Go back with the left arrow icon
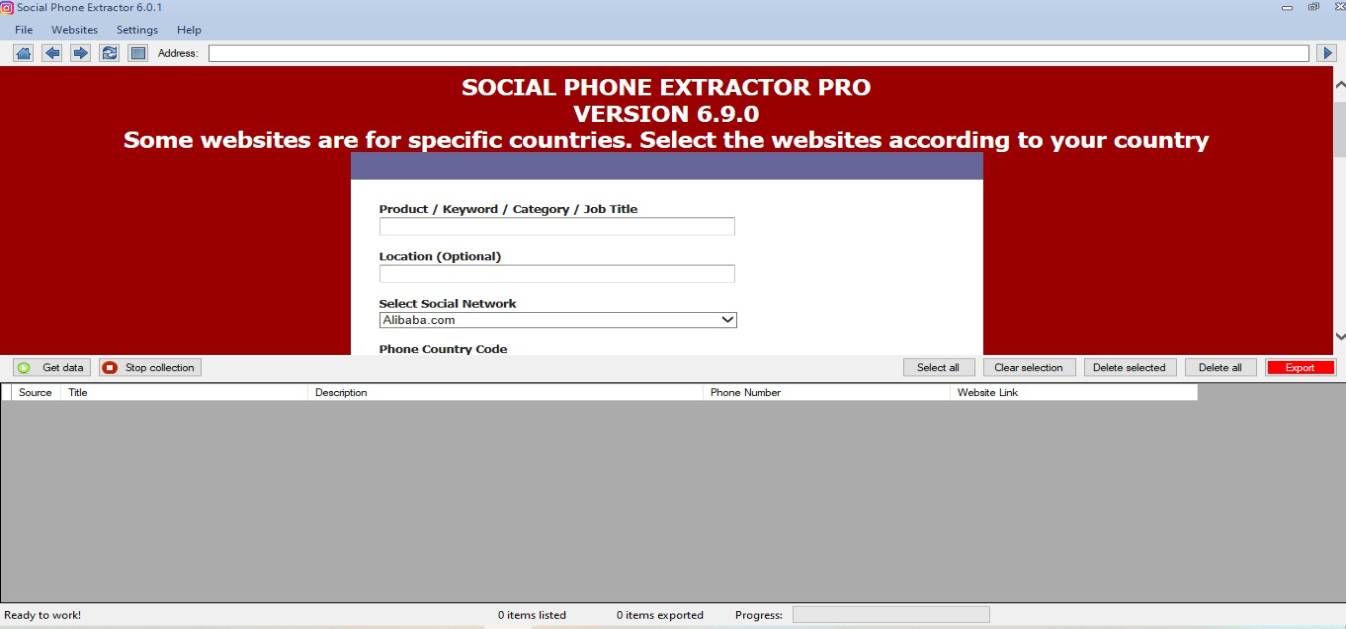The width and height of the screenshot is (1346, 629). (x=52, y=53)
